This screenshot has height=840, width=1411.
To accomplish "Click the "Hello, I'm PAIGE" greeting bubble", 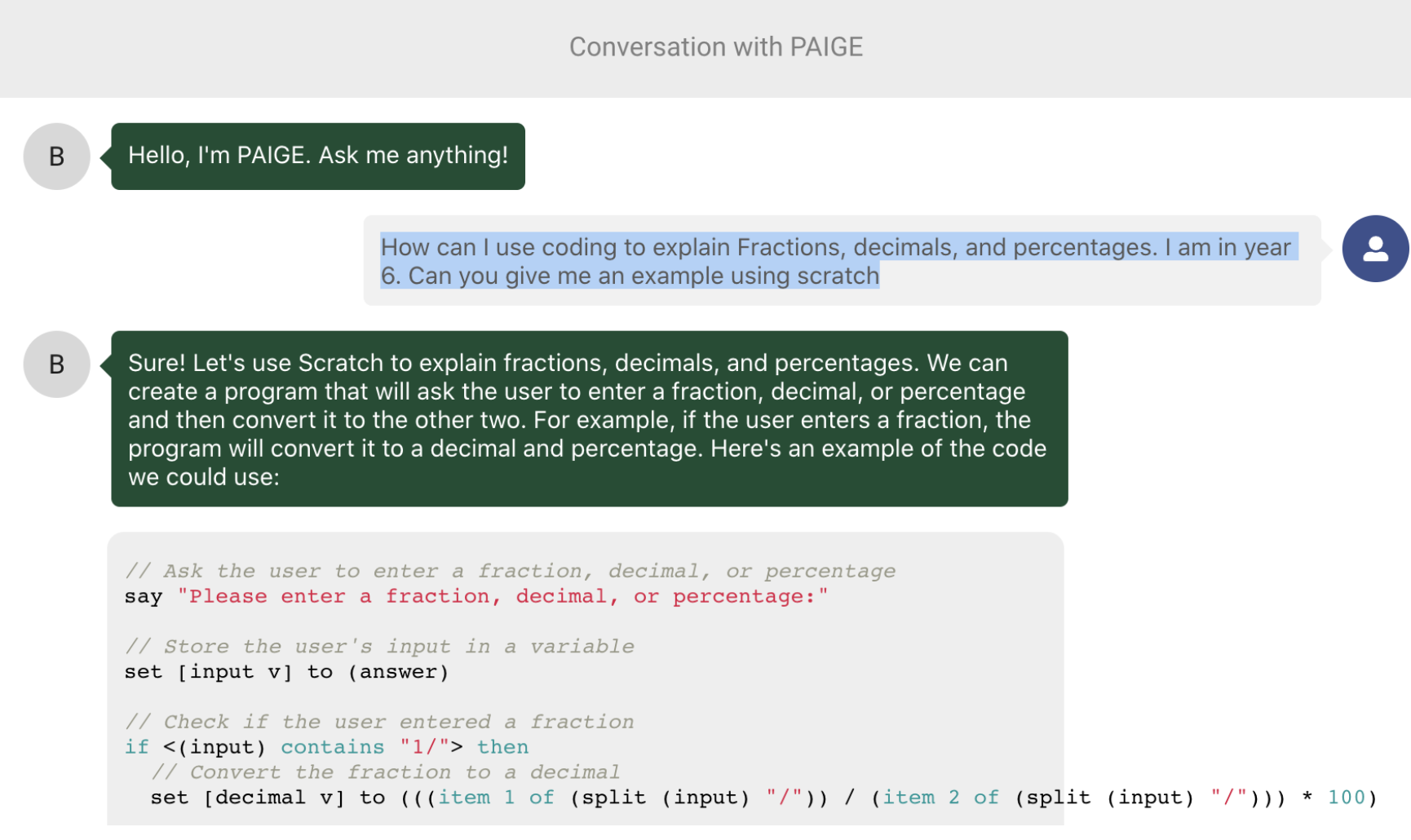I will click(318, 156).
